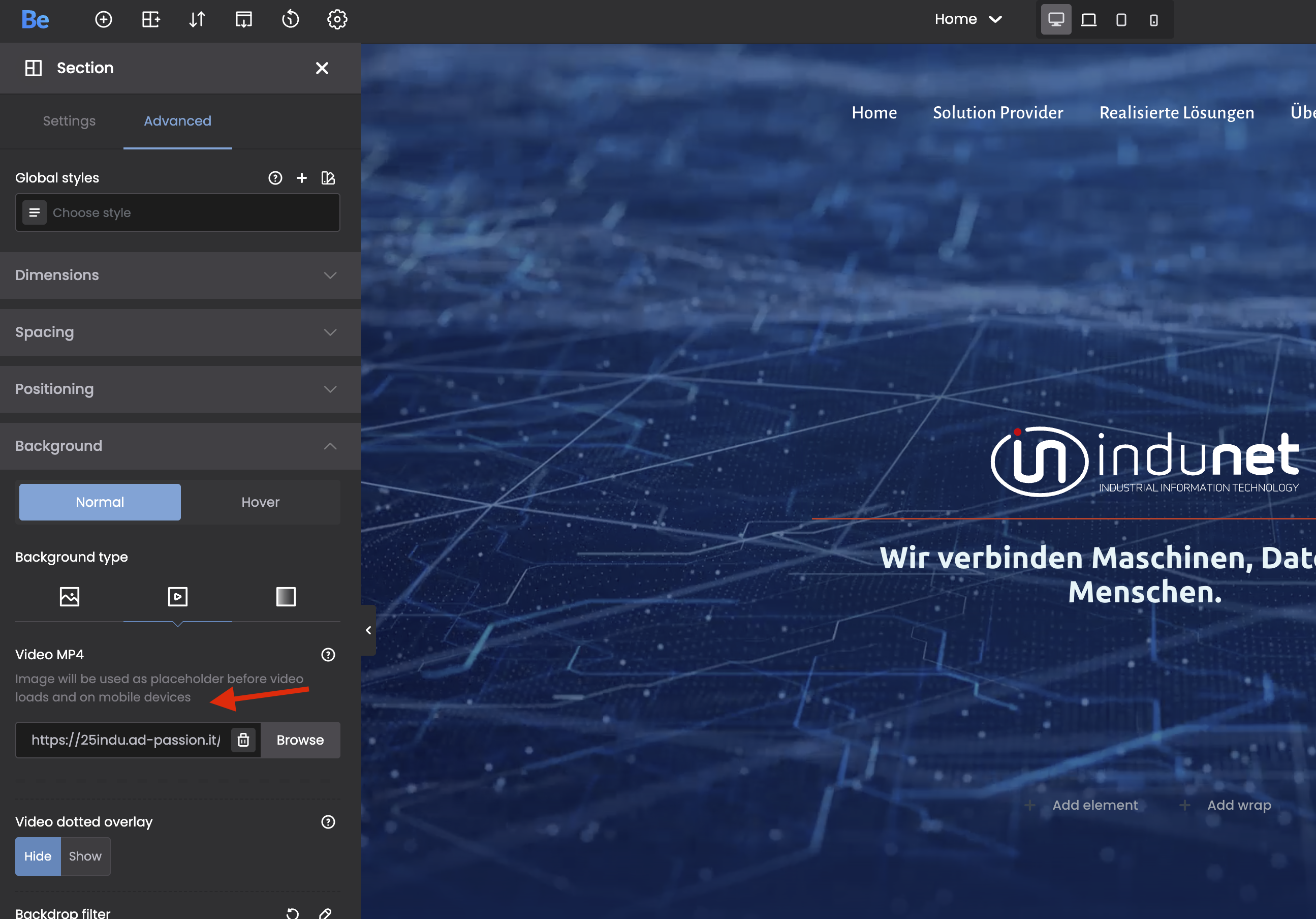Open the settings gear in top toolbar
This screenshot has width=1316, height=919.
(337, 19)
